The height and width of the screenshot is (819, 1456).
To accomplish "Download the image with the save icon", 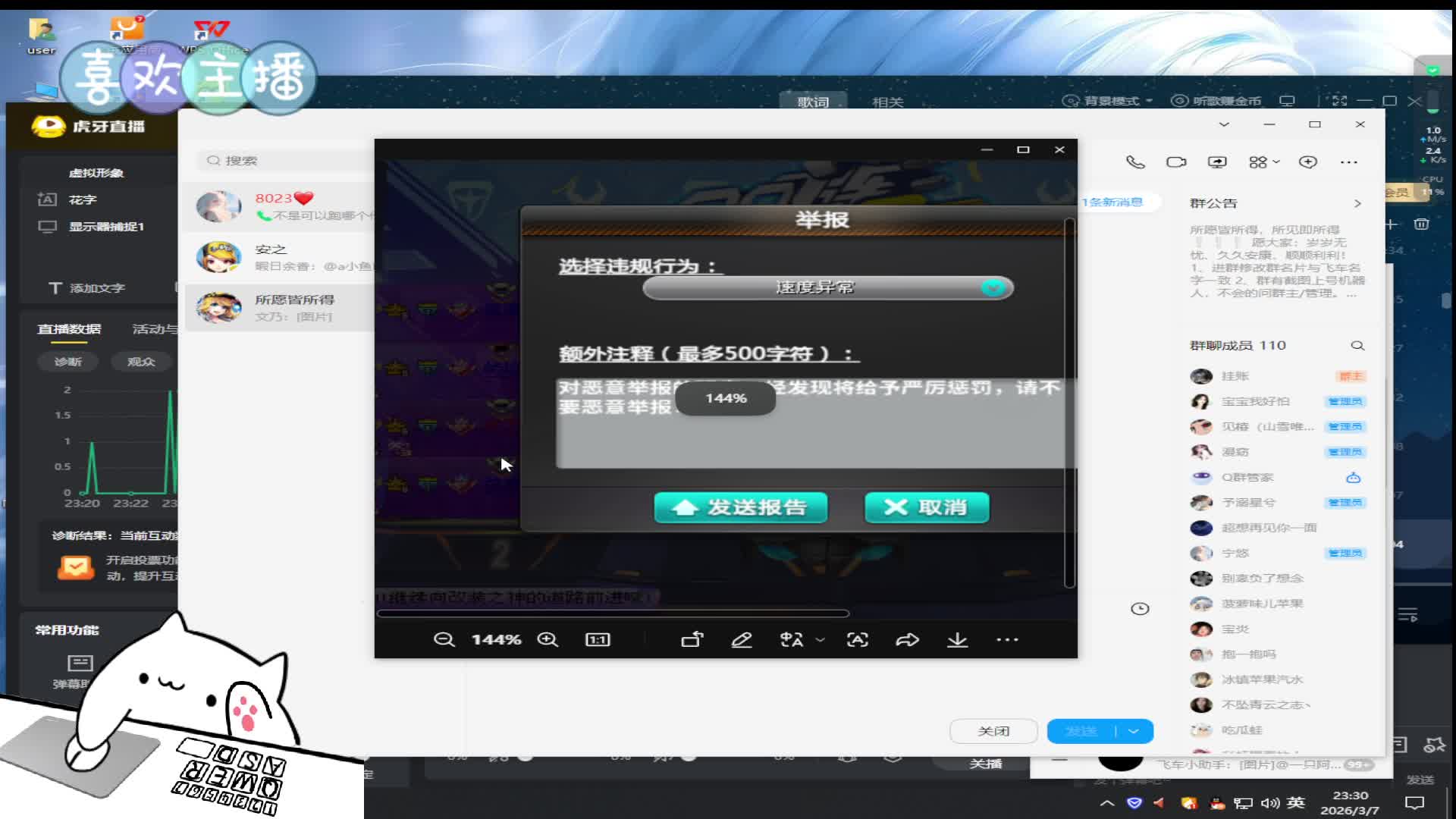I will 958,640.
